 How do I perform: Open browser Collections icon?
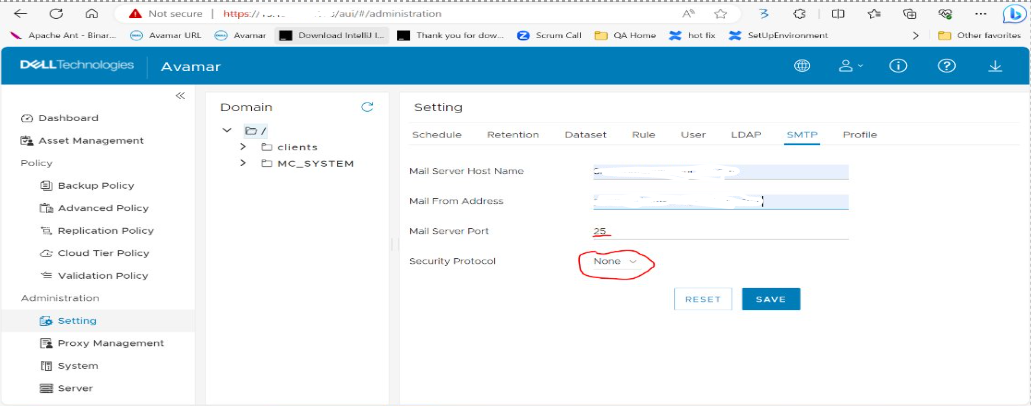[910, 13]
